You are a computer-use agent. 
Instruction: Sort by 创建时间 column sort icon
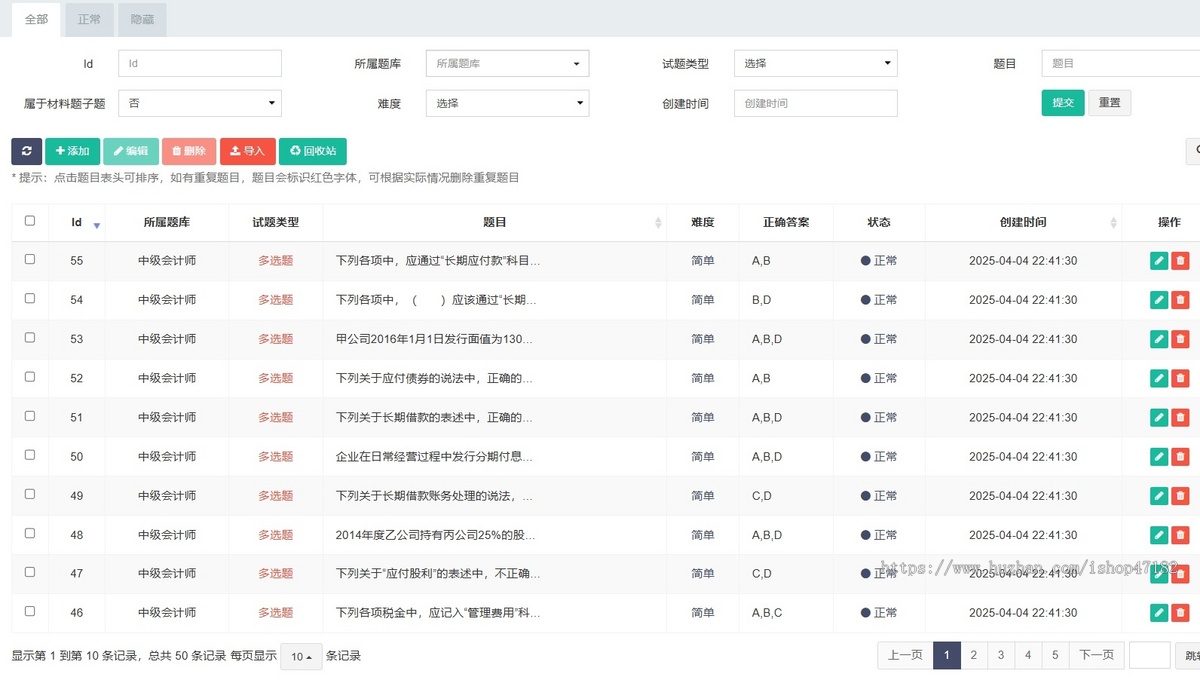[1113, 223]
